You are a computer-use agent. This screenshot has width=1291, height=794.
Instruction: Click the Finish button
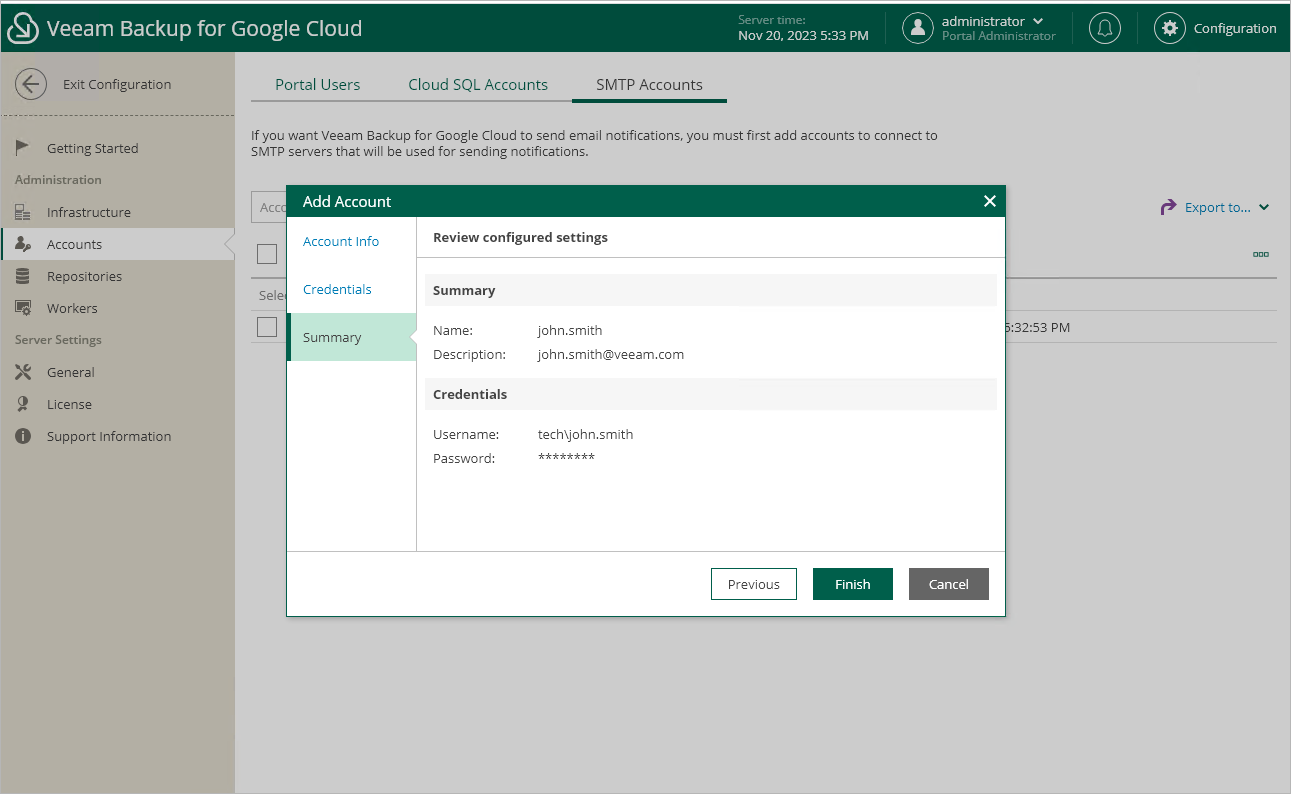click(x=853, y=584)
